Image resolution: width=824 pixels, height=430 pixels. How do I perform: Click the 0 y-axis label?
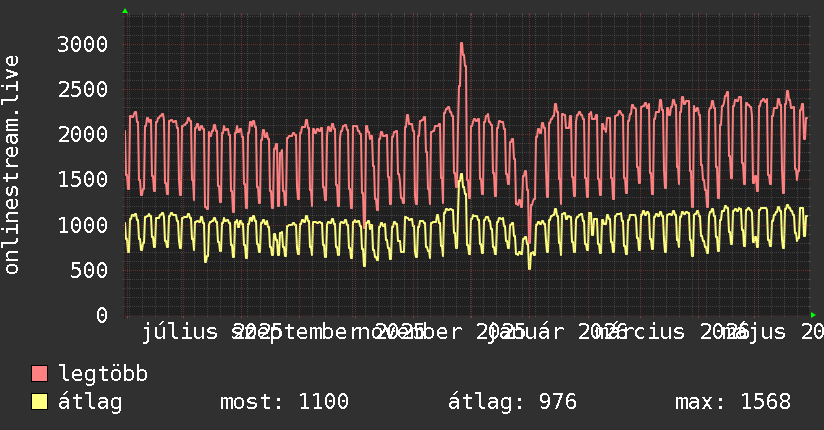point(102,315)
